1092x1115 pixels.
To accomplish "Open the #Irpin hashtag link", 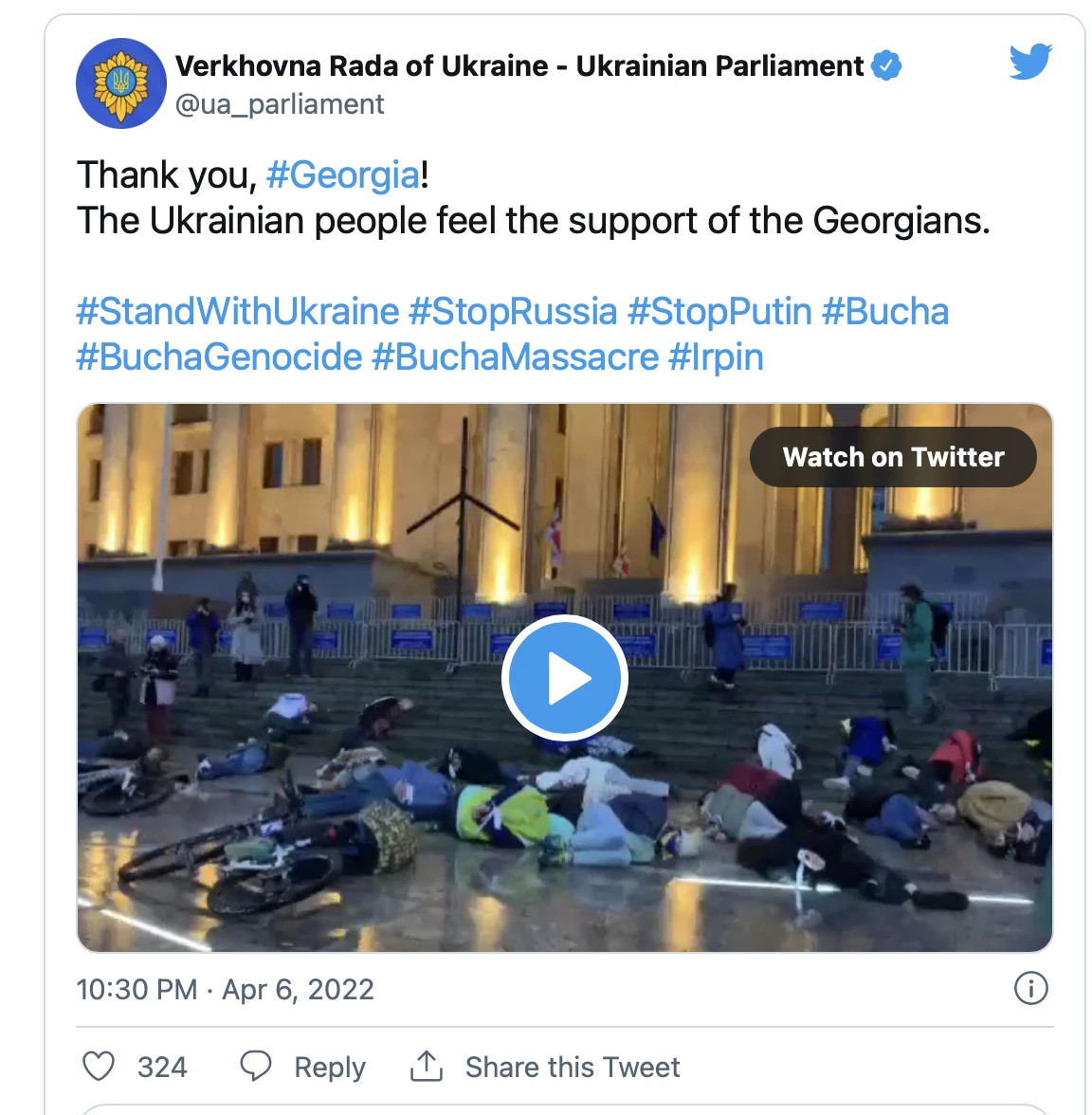I will click(x=716, y=356).
